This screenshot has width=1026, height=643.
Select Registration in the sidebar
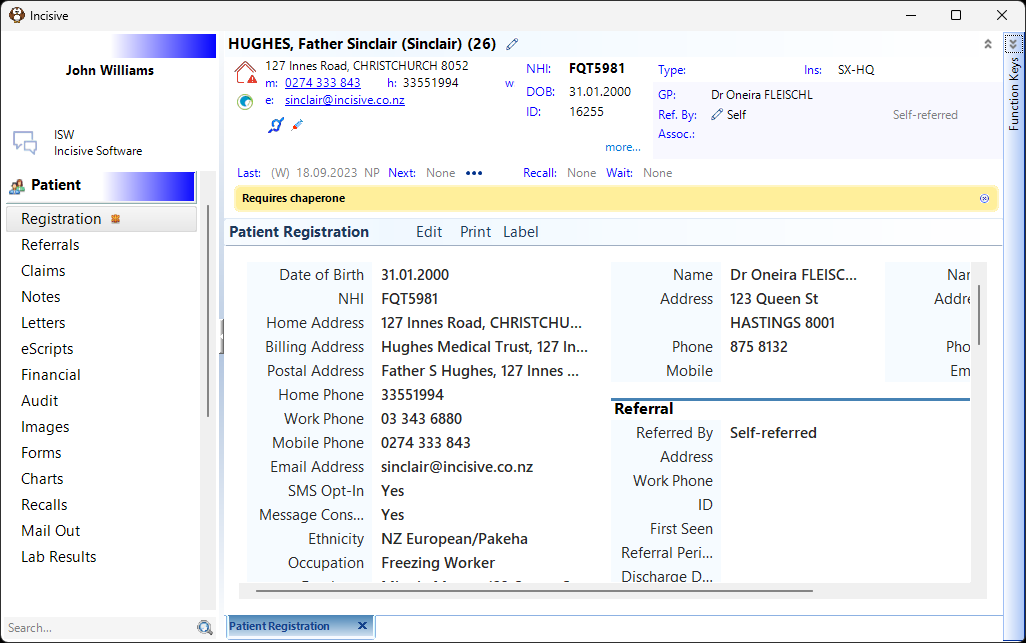click(x=101, y=218)
